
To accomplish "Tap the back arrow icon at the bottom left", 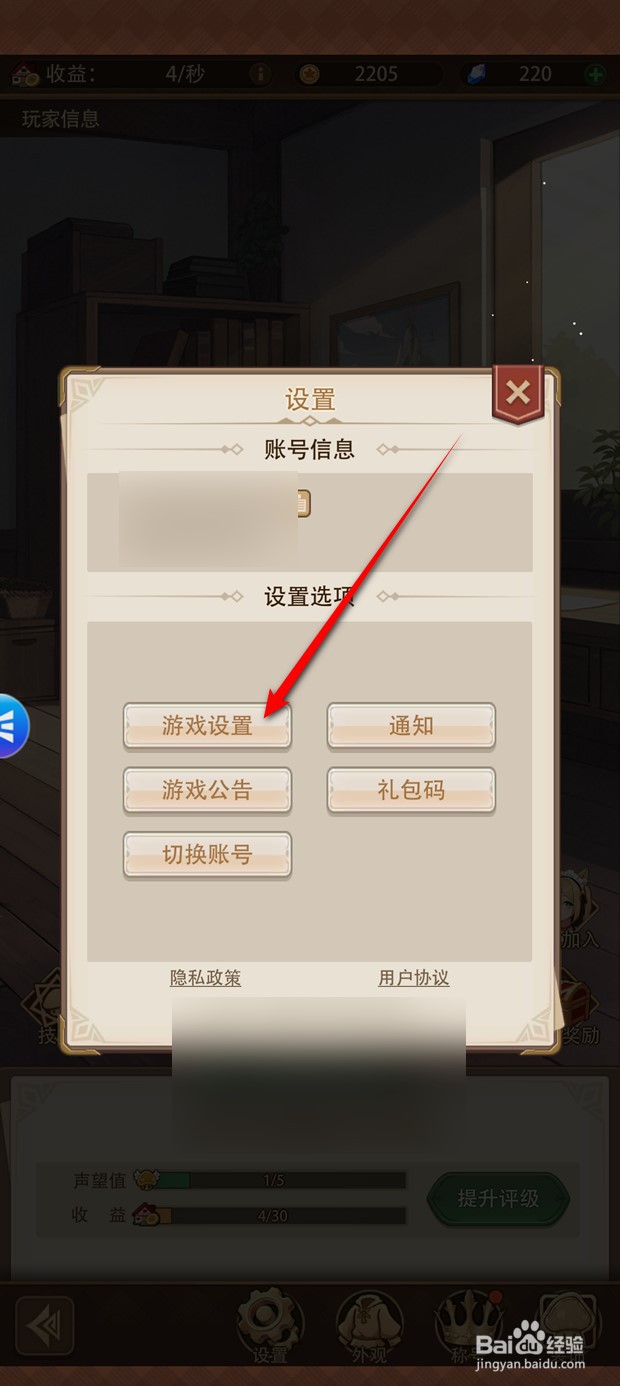I will tap(45, 1325).
